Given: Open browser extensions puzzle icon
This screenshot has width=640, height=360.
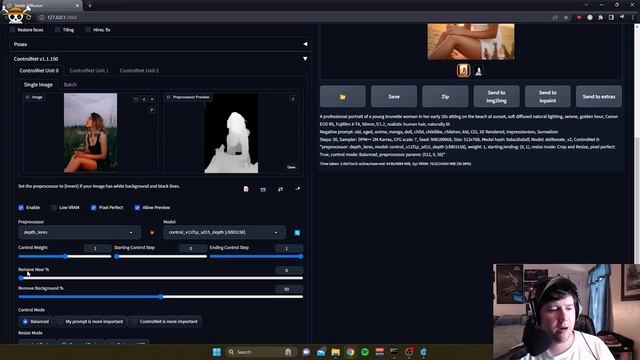Looking at the screenshot, I should point(600,18).
